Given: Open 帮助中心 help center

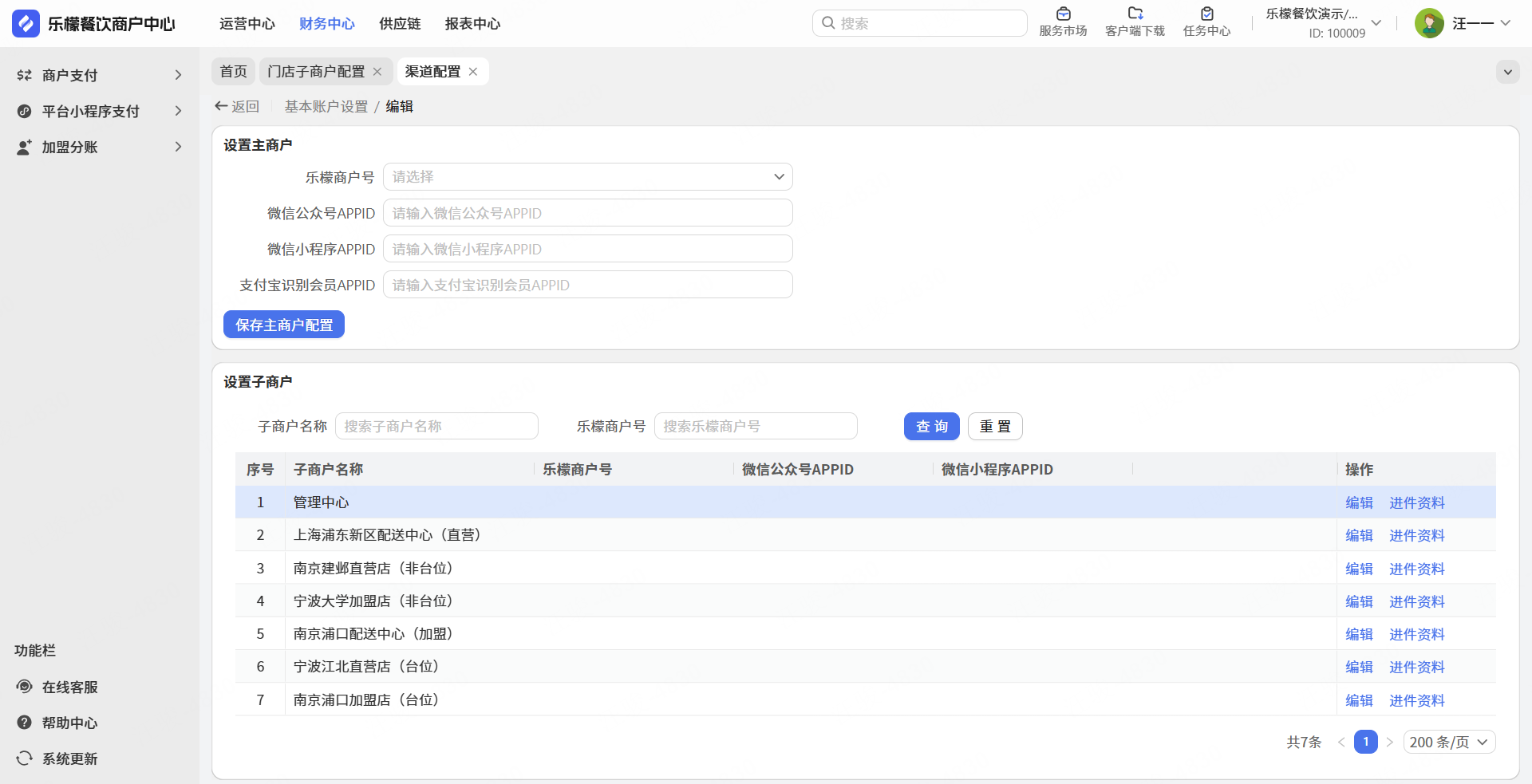Looking at the screenshot, I should (69, 723).
